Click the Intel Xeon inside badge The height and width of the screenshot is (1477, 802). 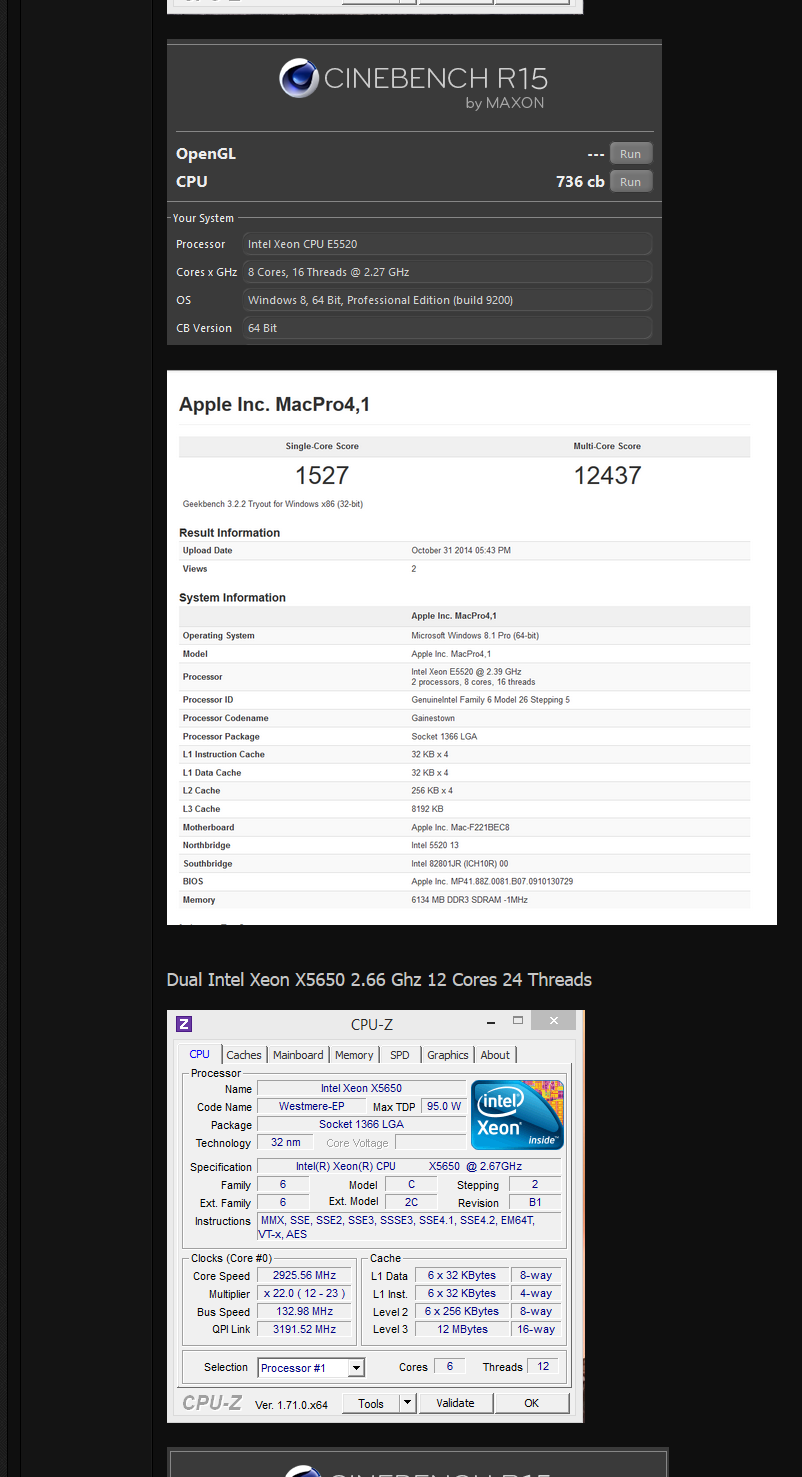pyautogui.click(x=518, y=1115)
